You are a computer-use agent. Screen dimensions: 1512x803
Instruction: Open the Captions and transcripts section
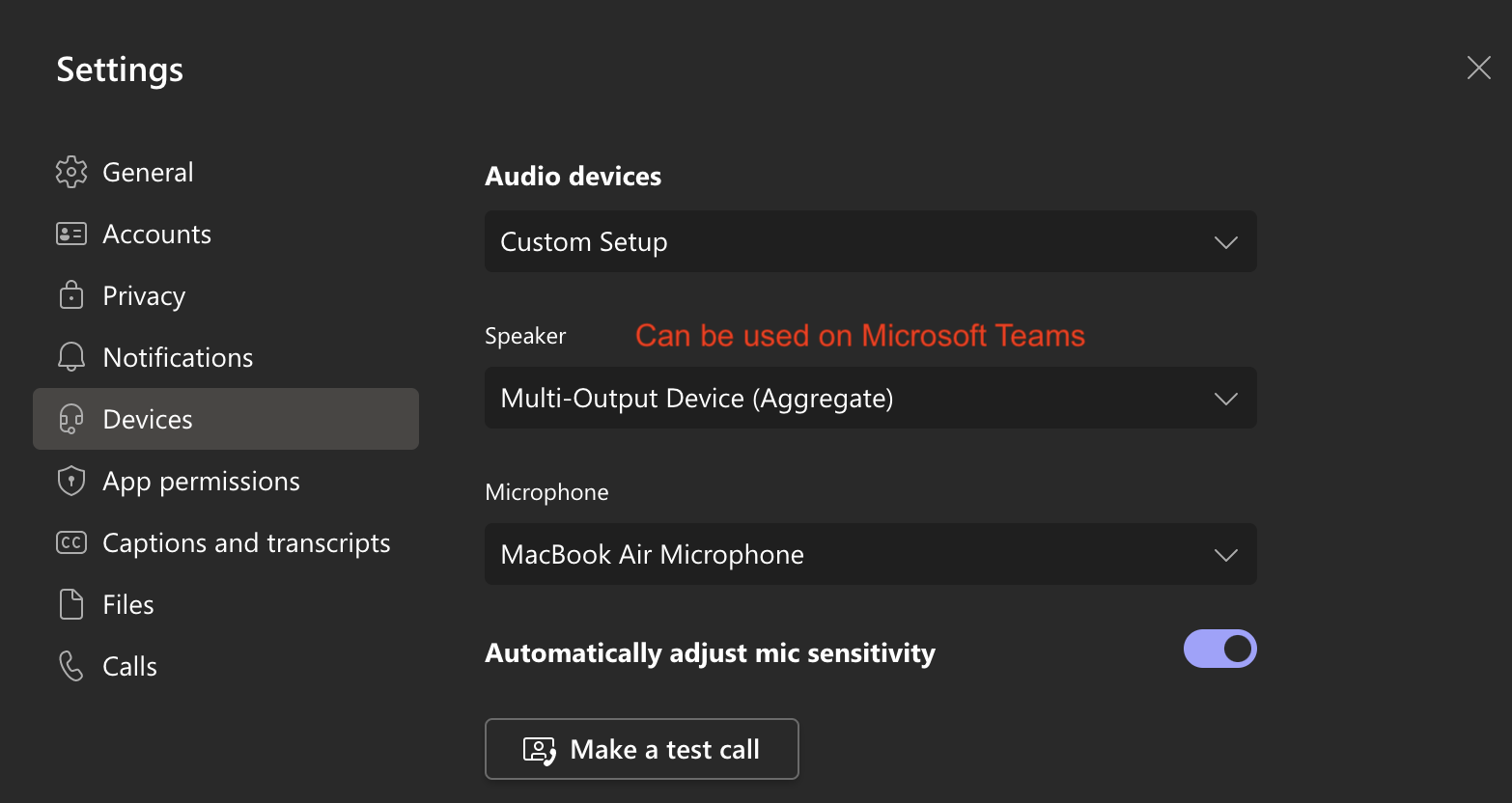[246, 542]
